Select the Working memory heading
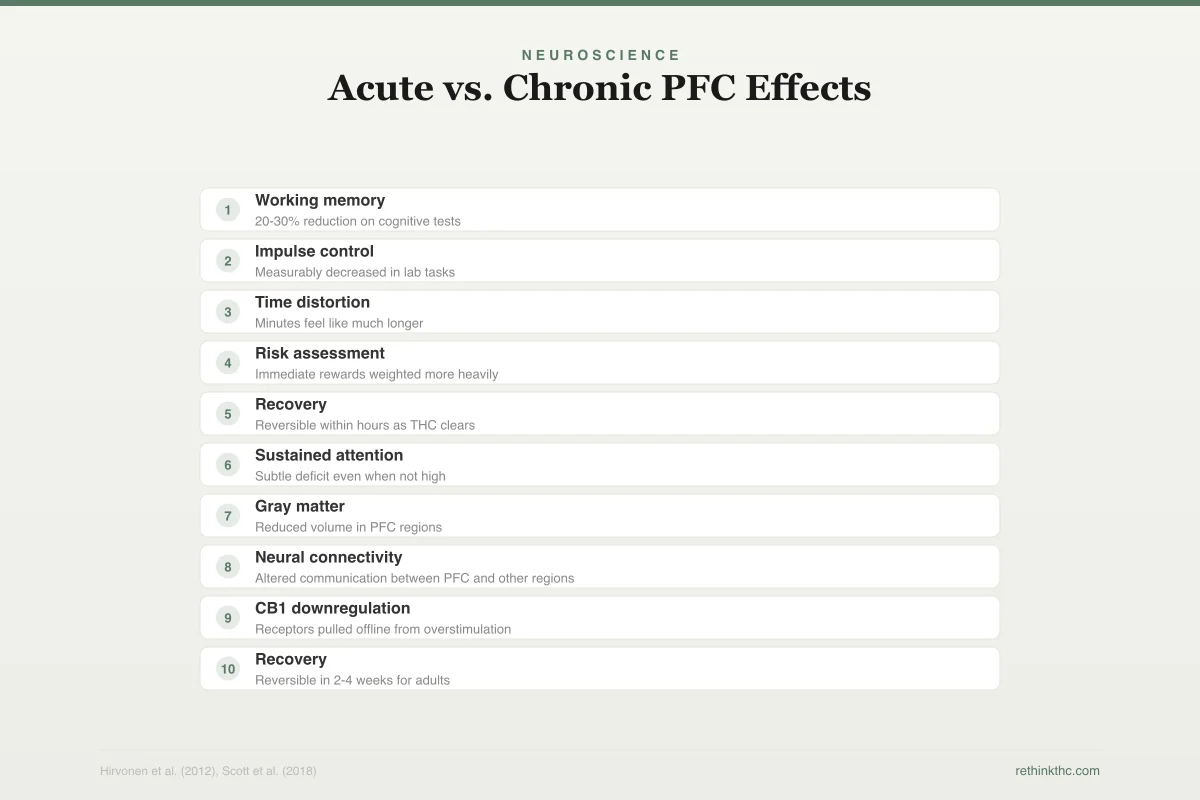The image size is (1200, 800). [320, 200]
